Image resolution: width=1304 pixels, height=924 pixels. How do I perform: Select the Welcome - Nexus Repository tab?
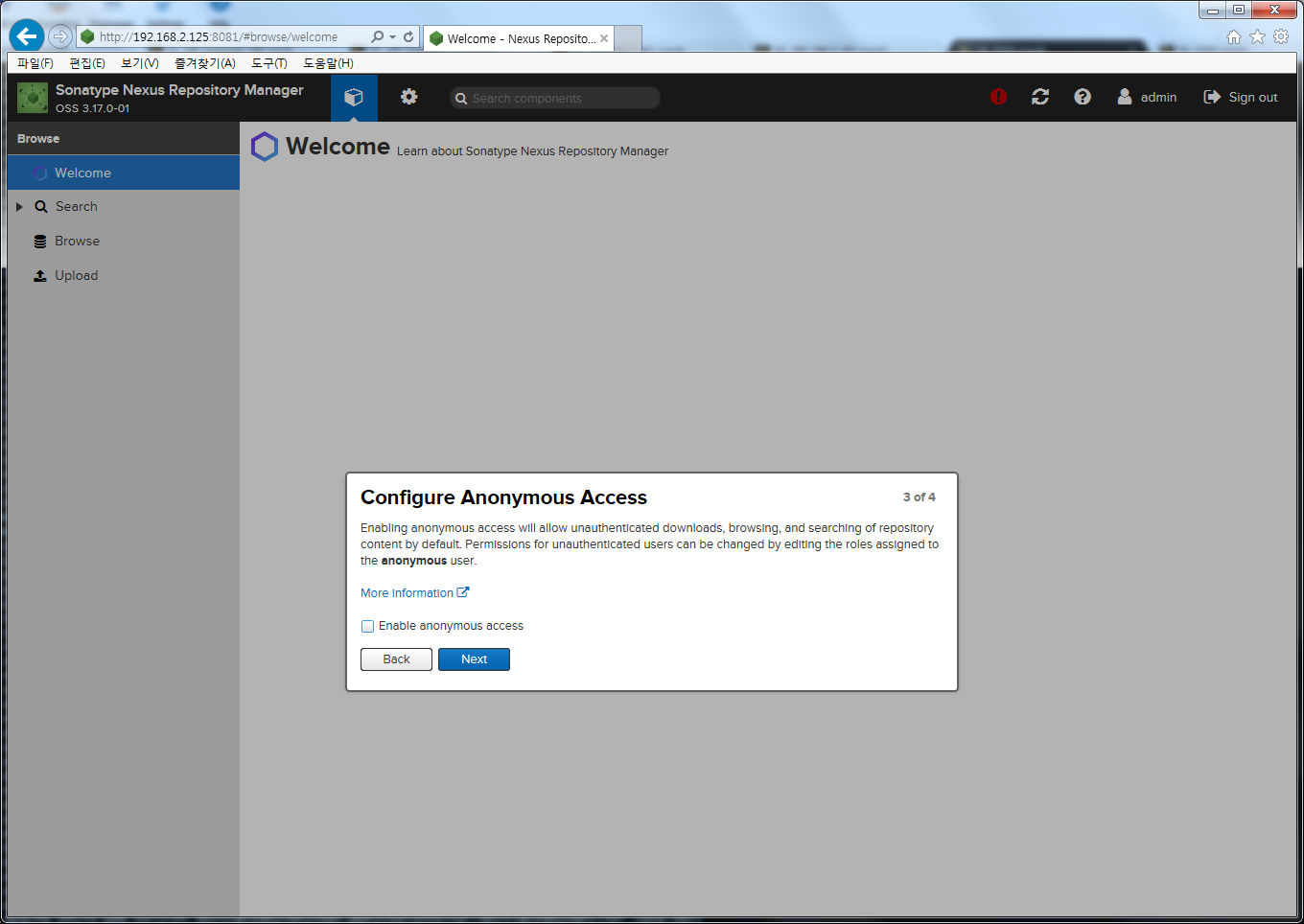(521, 38)
